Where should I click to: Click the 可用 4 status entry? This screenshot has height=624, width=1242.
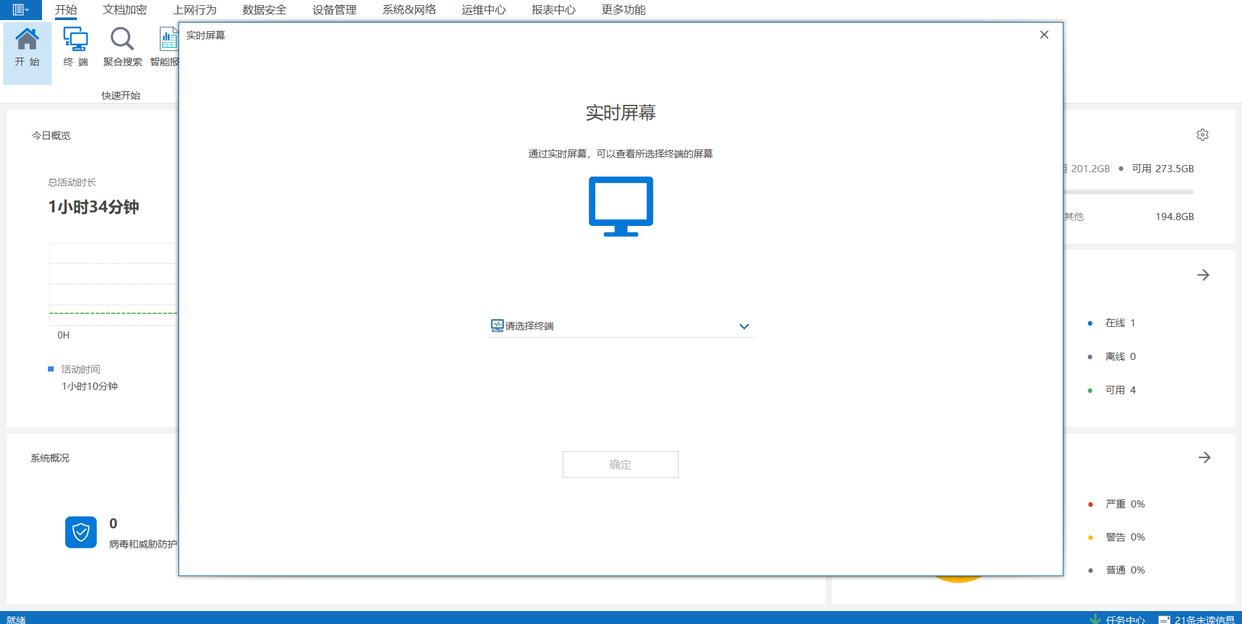click(1112, 390)
